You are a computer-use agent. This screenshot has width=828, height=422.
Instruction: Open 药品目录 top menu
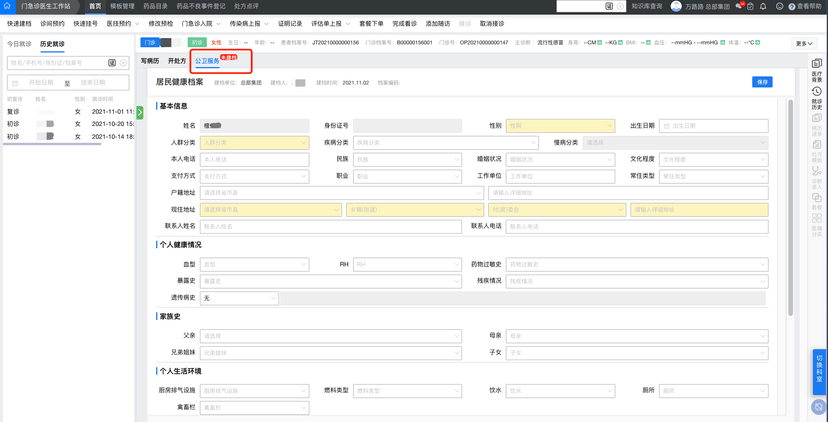coord(154,6)
